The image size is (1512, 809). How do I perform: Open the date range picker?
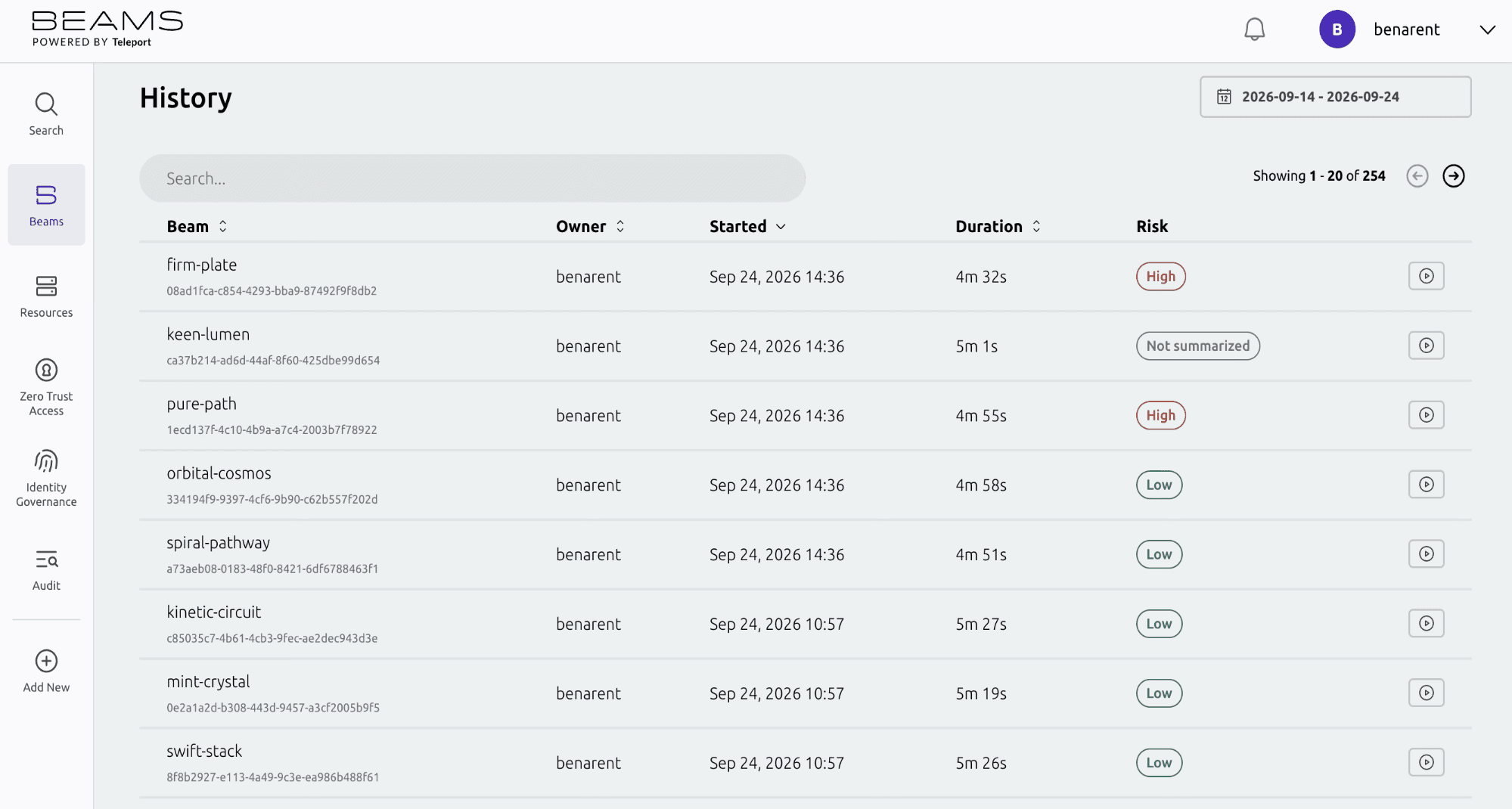coord(1335,97)
